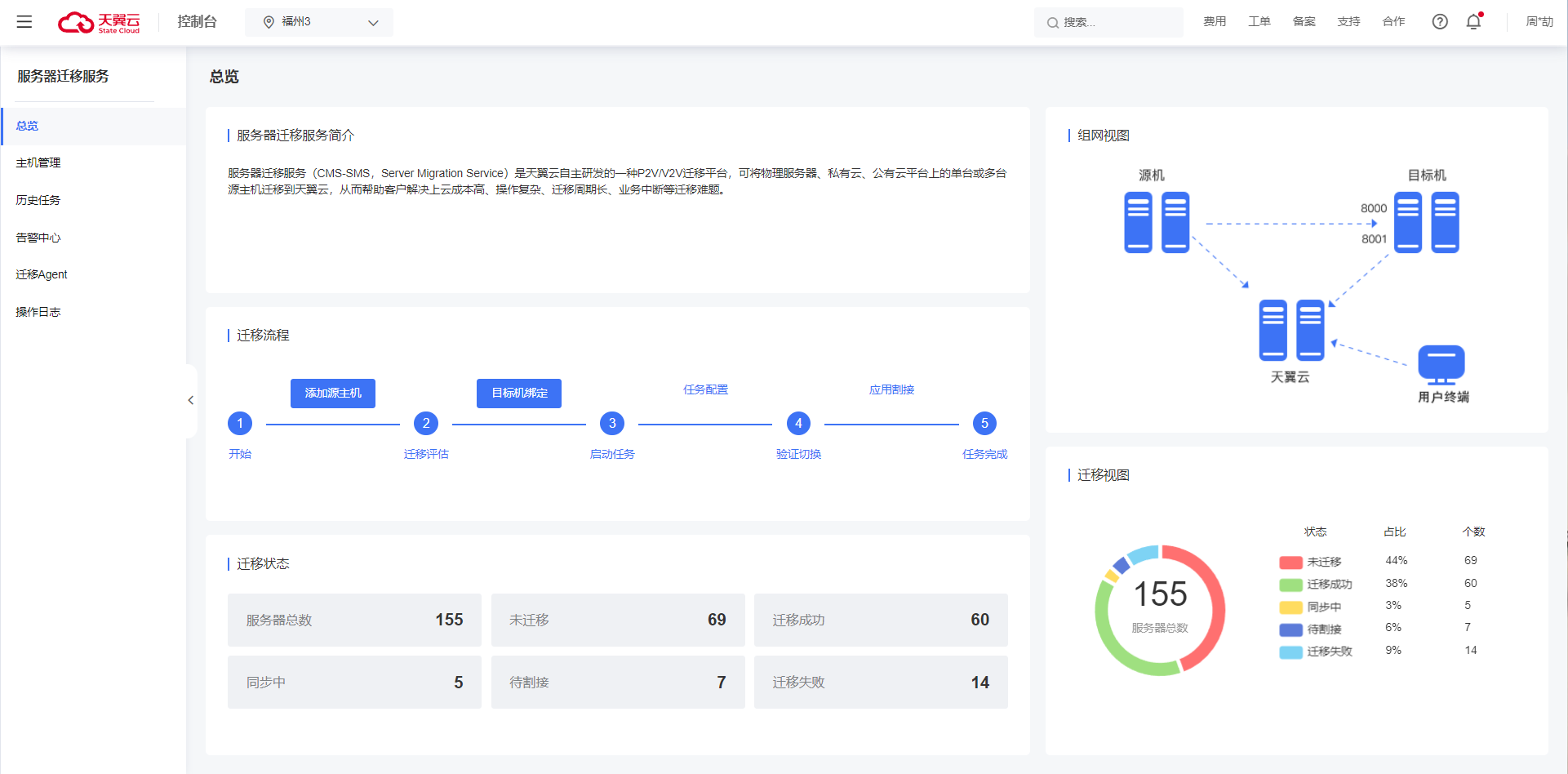Click the 迁移视图 panel heading

pyautogui.click(x=1104, y=475)
